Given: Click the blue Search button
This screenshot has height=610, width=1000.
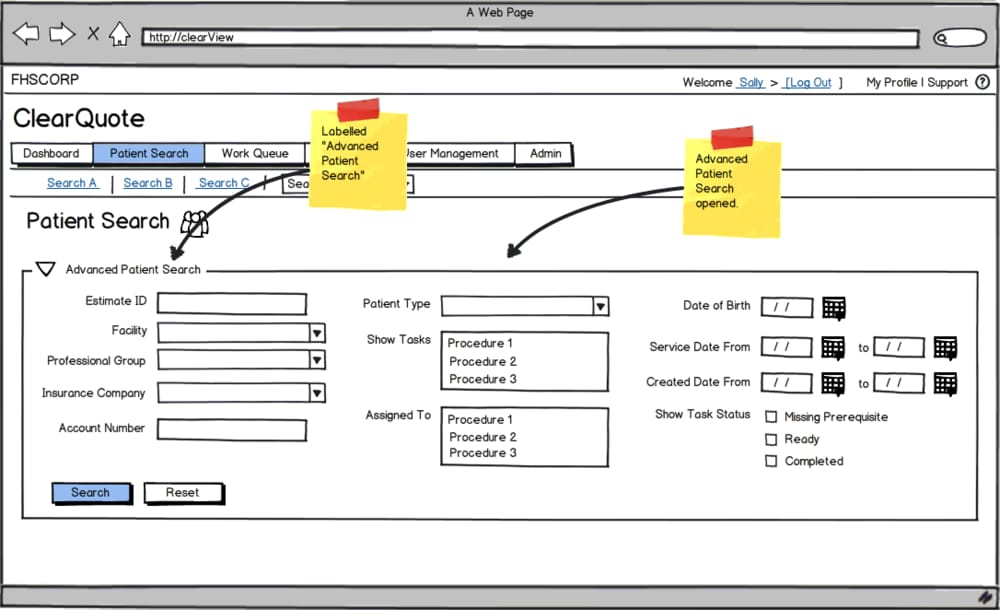Looking at the screenshot, I should tap(91, 493).
